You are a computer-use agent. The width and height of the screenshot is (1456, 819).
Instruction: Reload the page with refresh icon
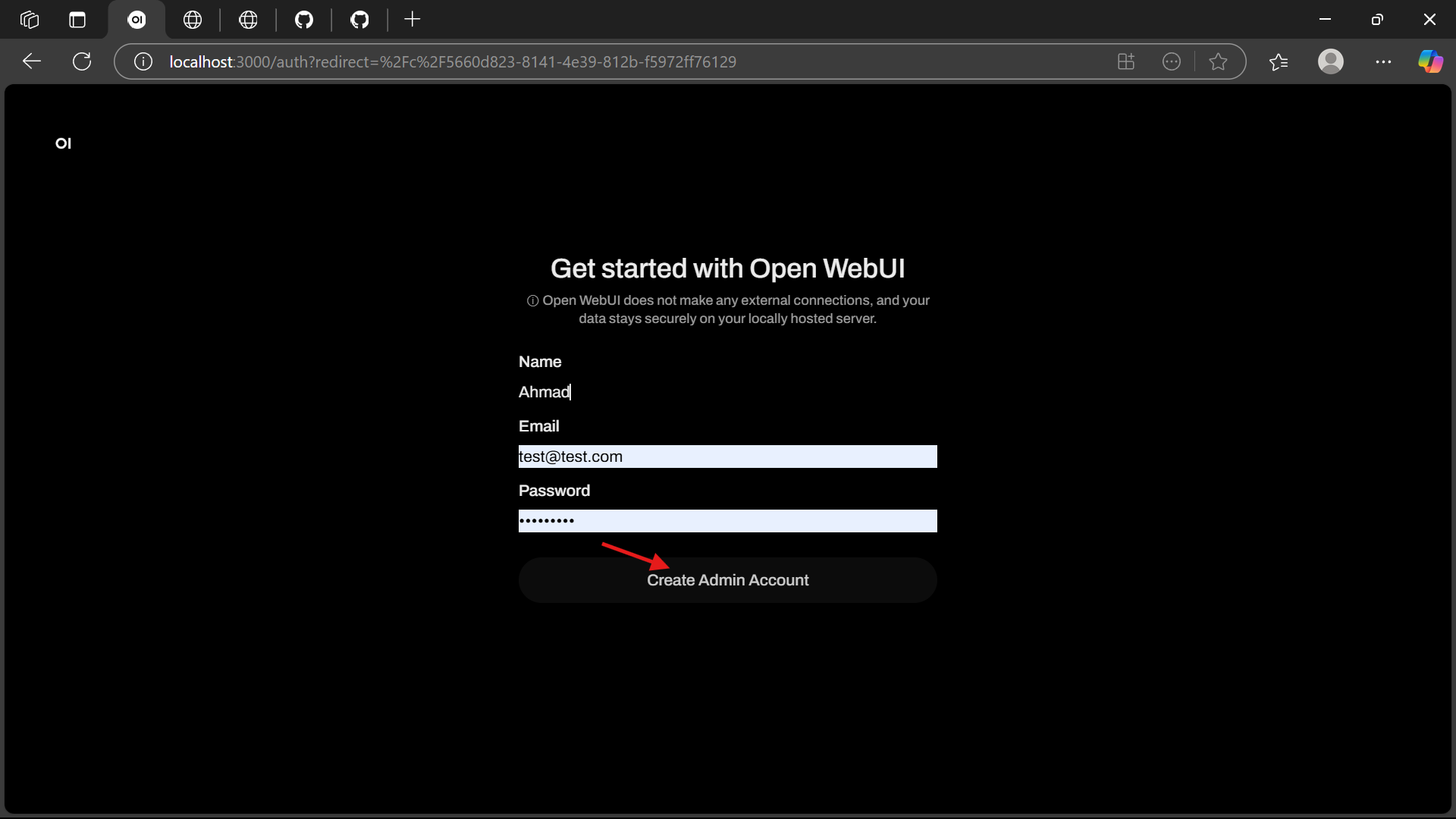[82, 61]
